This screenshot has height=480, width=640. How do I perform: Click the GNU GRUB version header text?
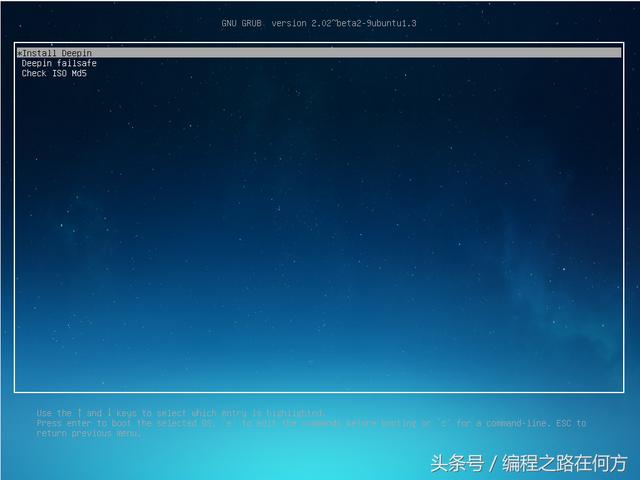(319, 23)
